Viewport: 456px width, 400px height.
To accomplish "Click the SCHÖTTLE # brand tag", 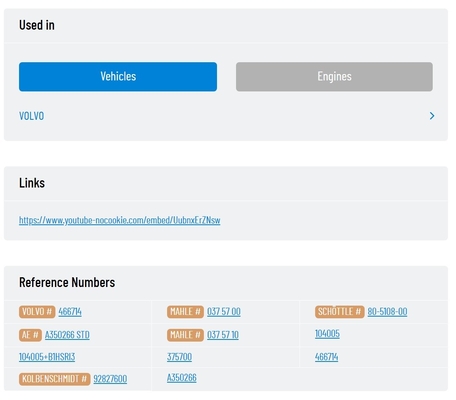I will click(x=339, y=312).
